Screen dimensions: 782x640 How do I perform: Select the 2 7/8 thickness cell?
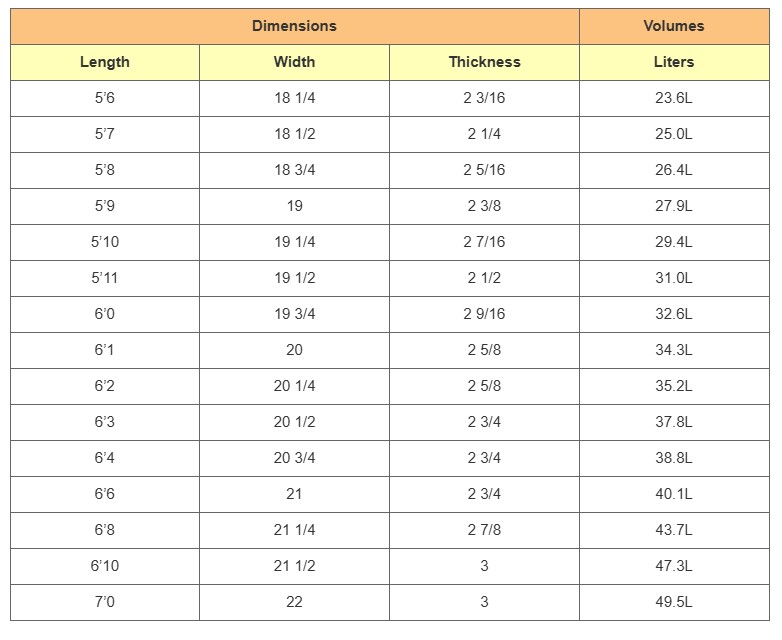coord(484,530)
